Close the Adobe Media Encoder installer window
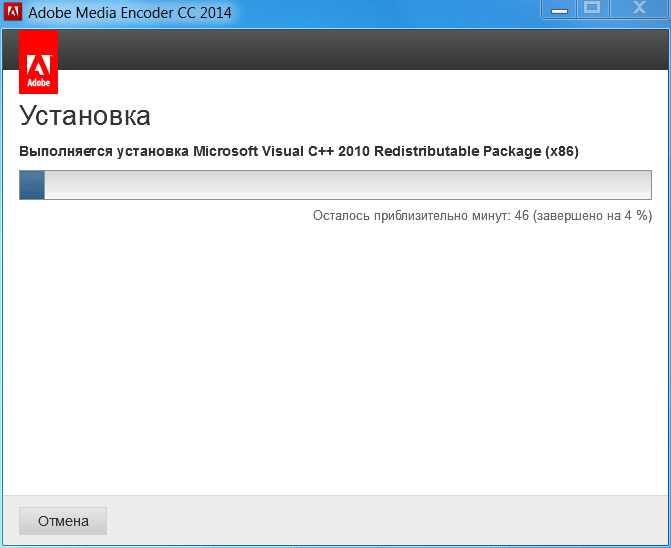This screenshot has width=671, height=548. 639,9
